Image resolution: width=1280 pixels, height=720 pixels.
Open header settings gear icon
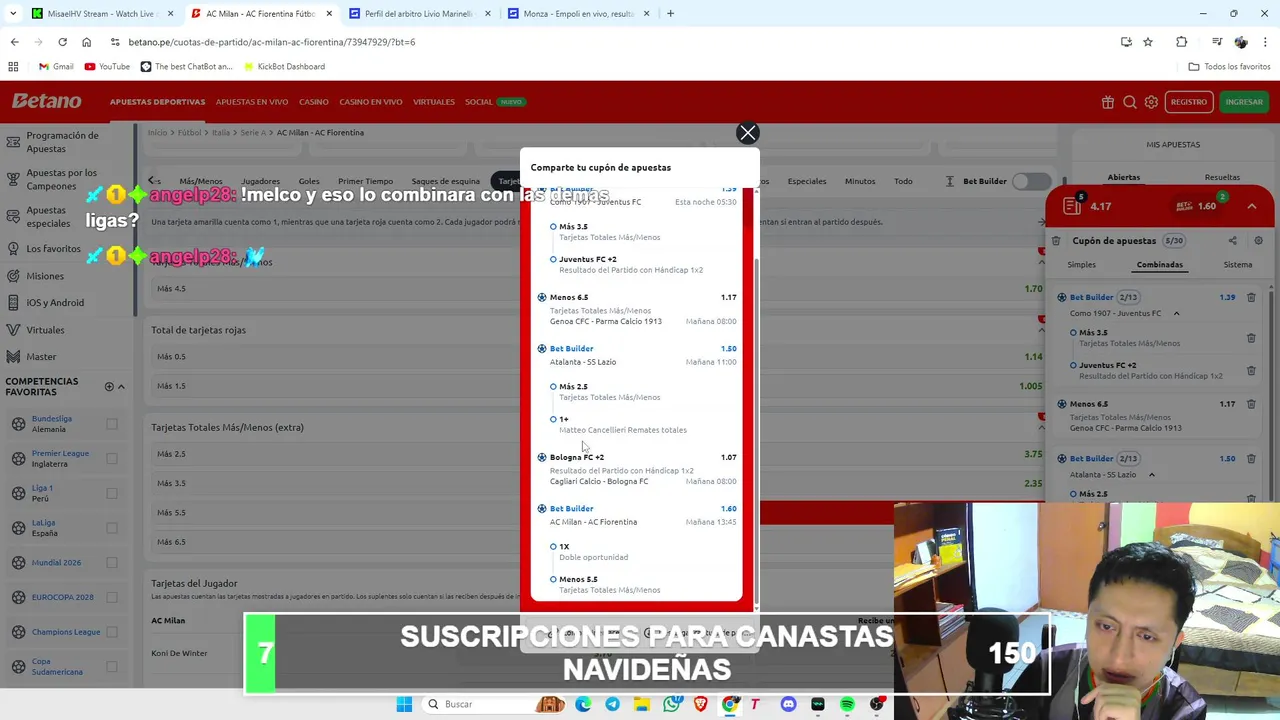click(1151, 102)
